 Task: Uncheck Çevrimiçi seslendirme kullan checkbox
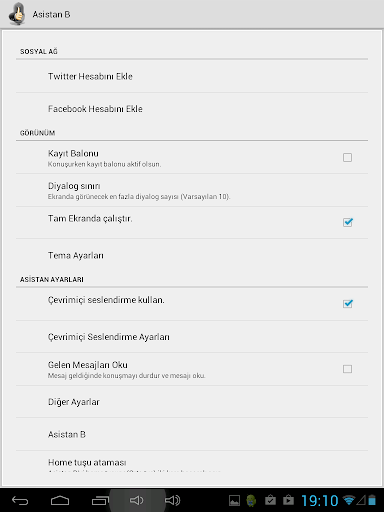pyautogui.click(x=347, y=304)
